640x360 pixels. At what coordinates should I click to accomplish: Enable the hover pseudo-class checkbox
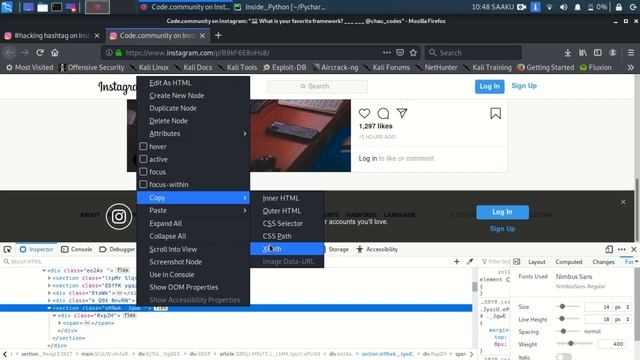[143, 146]
